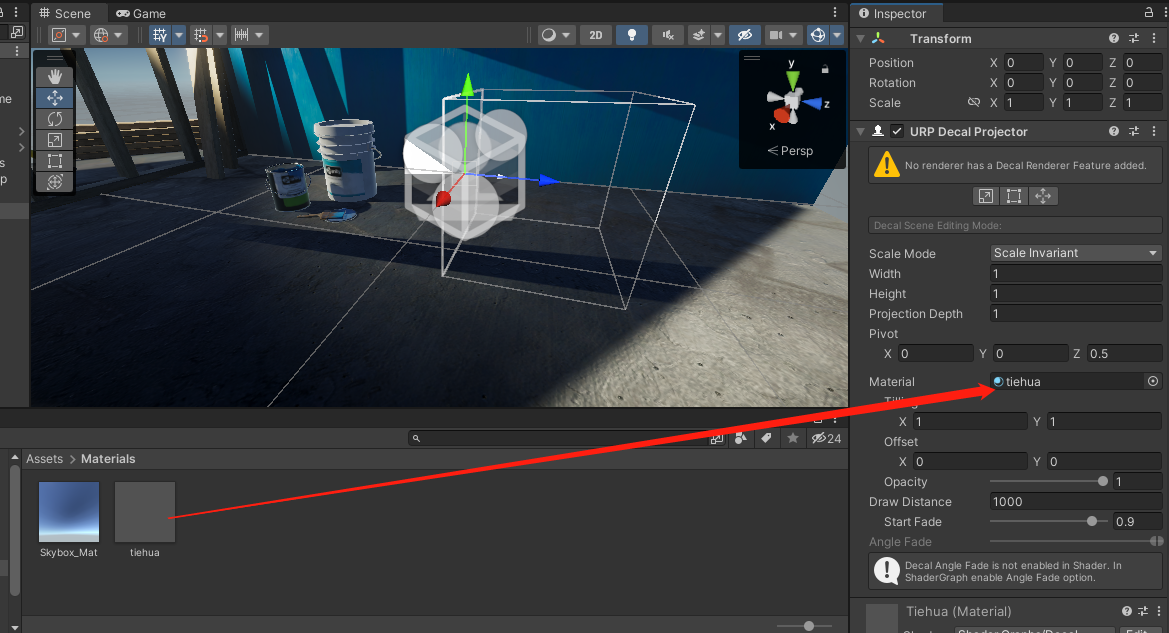Toggle scene lighting lightbulb
The height and width of the screenshot is (633, 1169).
click(631, 35)
